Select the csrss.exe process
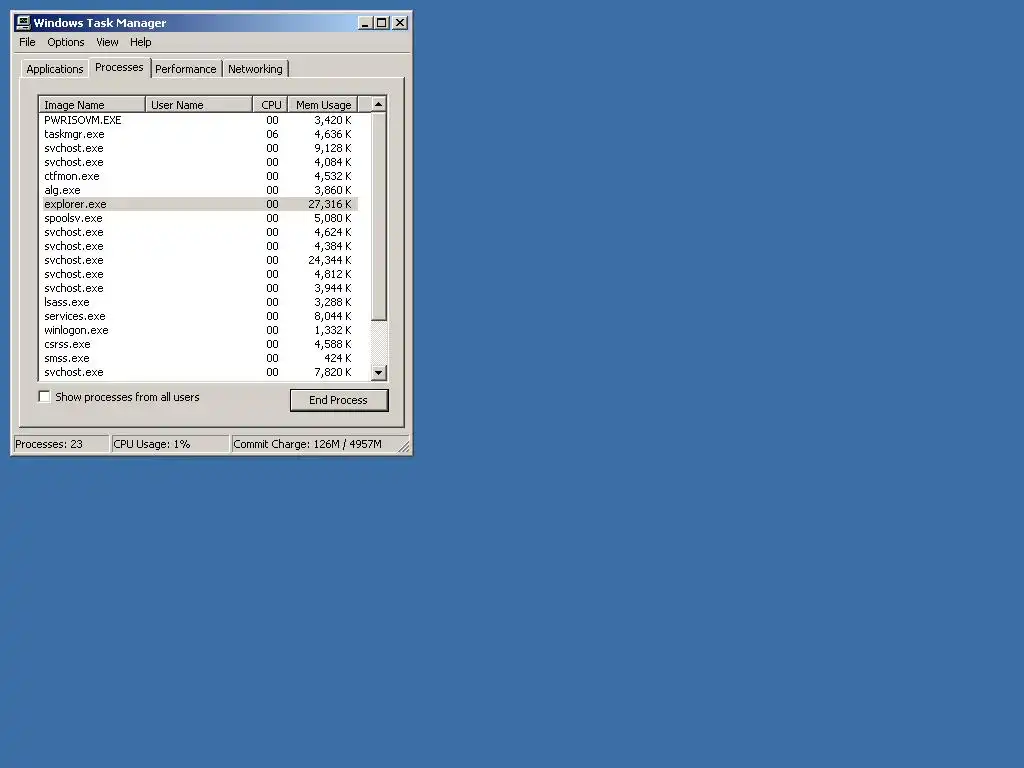The width and height of the screenshot is (1024, 768). (x=200, y=344)
